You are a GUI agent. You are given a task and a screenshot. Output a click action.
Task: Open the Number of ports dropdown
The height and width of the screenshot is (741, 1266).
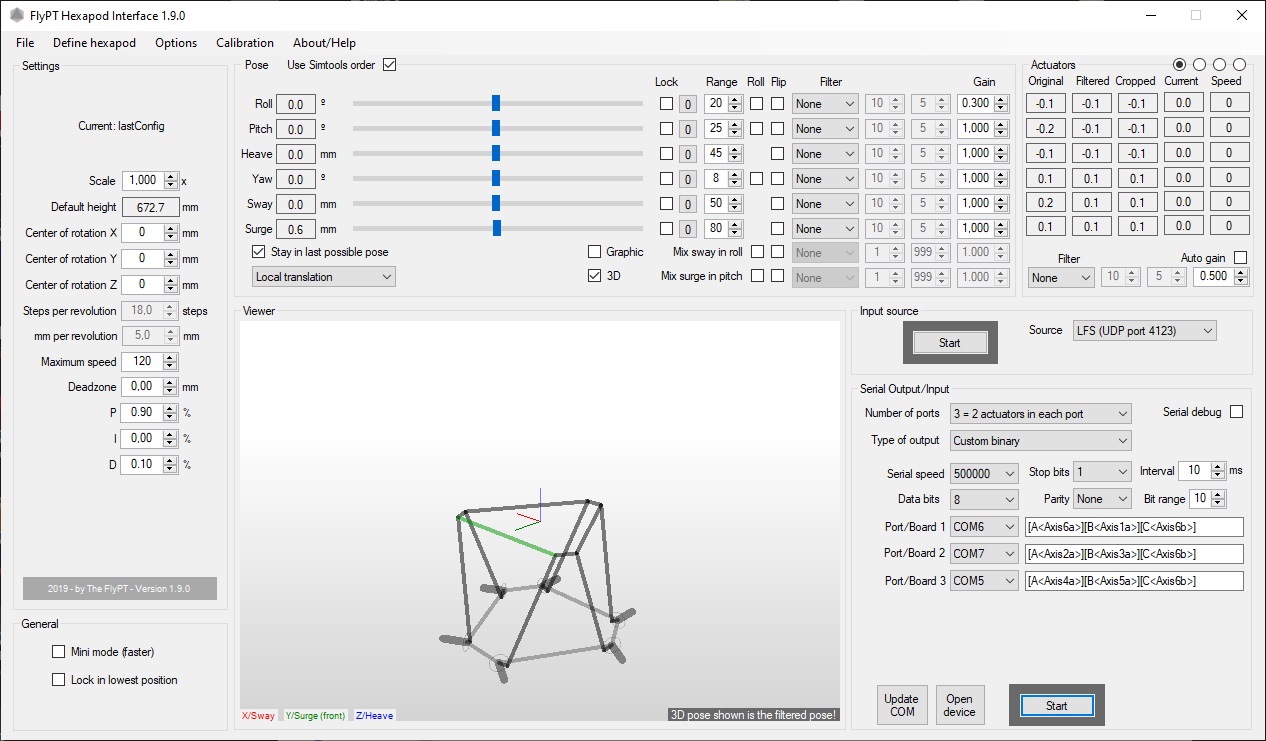point(1040,414)
